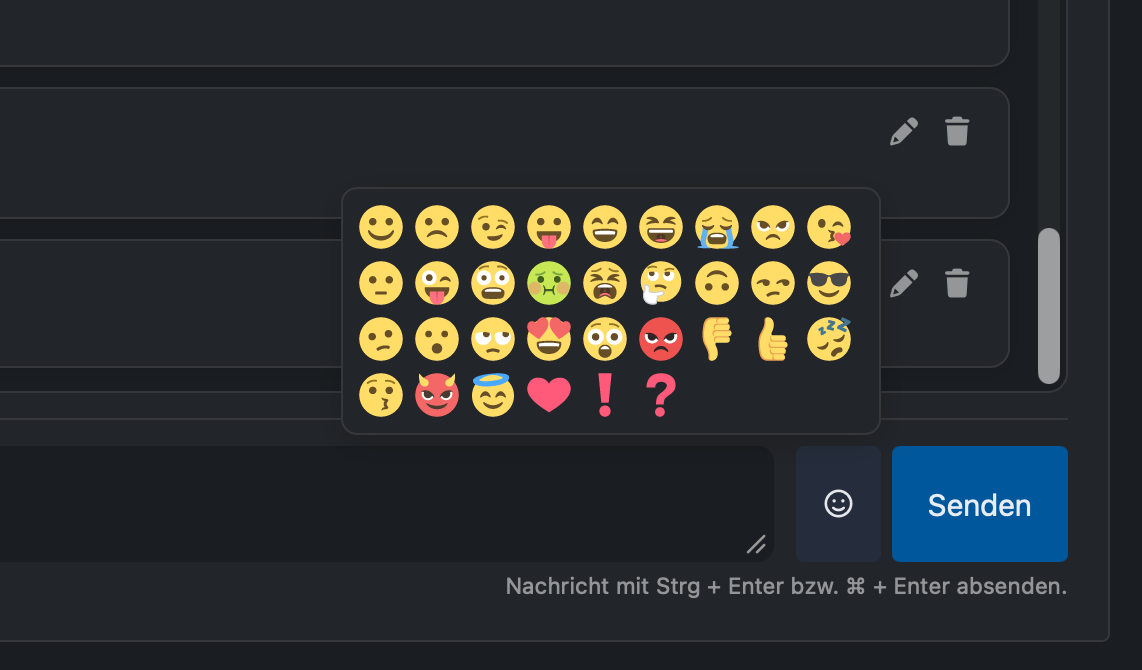Insert the red exclamation mark emoji
The image size is (1142, 670).
605,395
